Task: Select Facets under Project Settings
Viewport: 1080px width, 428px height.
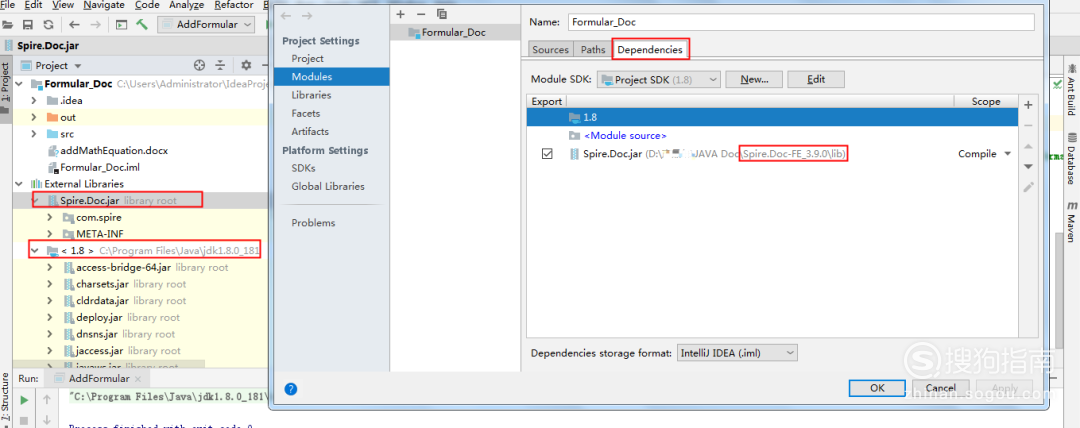Action: point(306,113)
